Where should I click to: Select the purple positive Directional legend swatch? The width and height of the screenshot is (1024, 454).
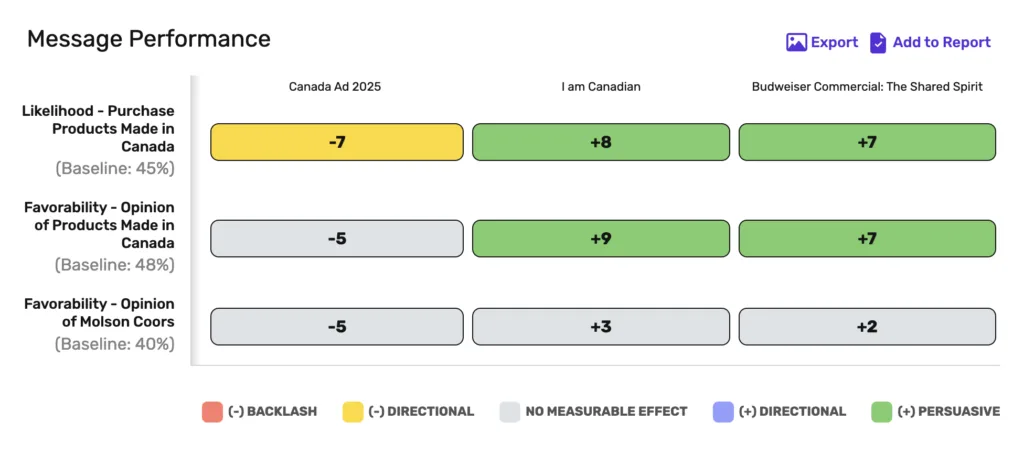723,412
